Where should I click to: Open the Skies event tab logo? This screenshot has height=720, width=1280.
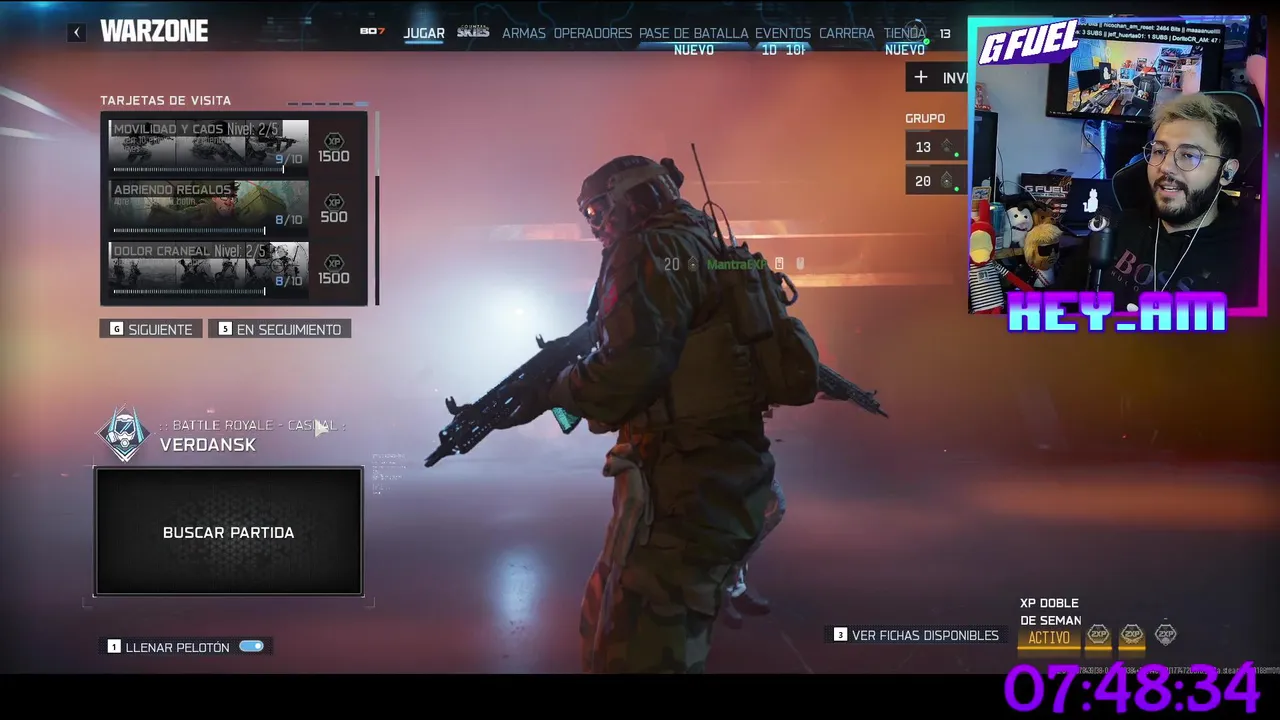(473, 32)
